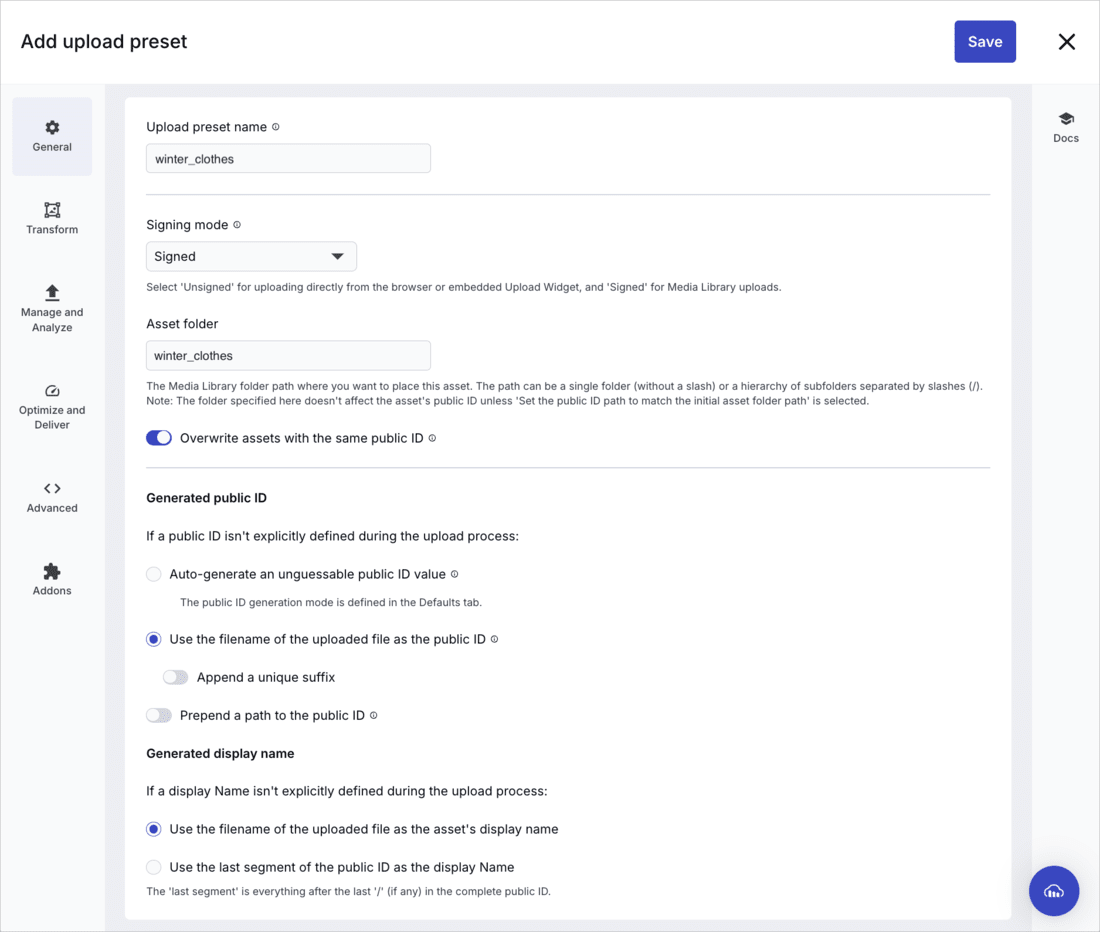Switch to the Transform tab
Screen dimensions: 1100x932
point(52,218)
